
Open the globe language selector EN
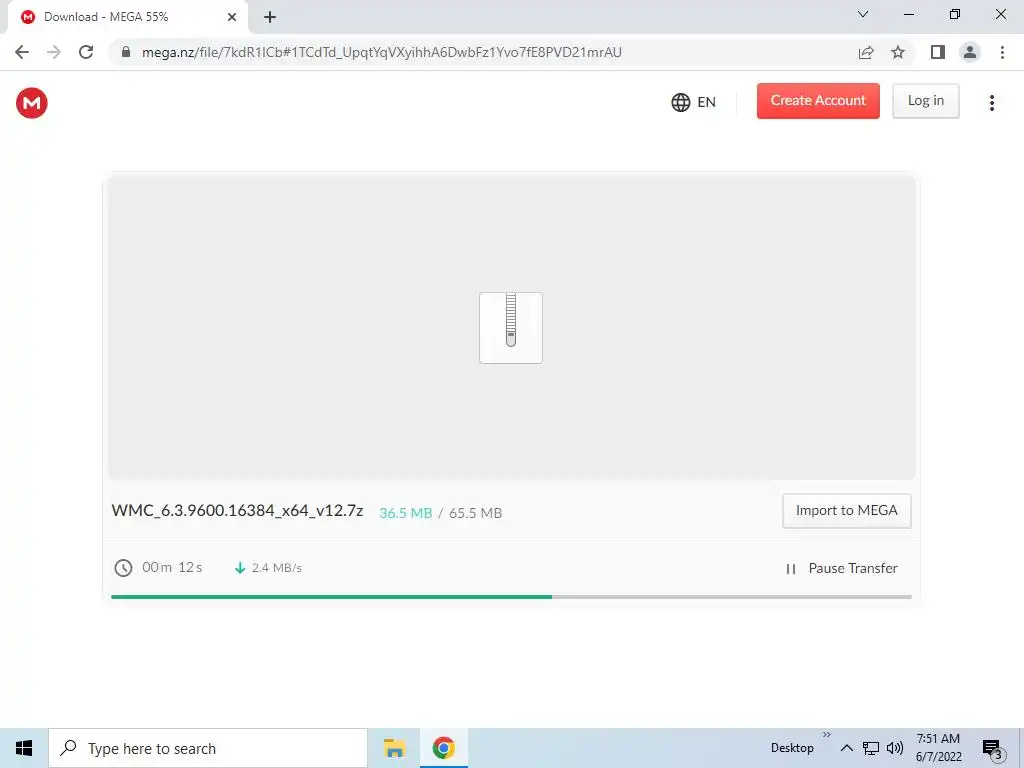click(694, 103)
